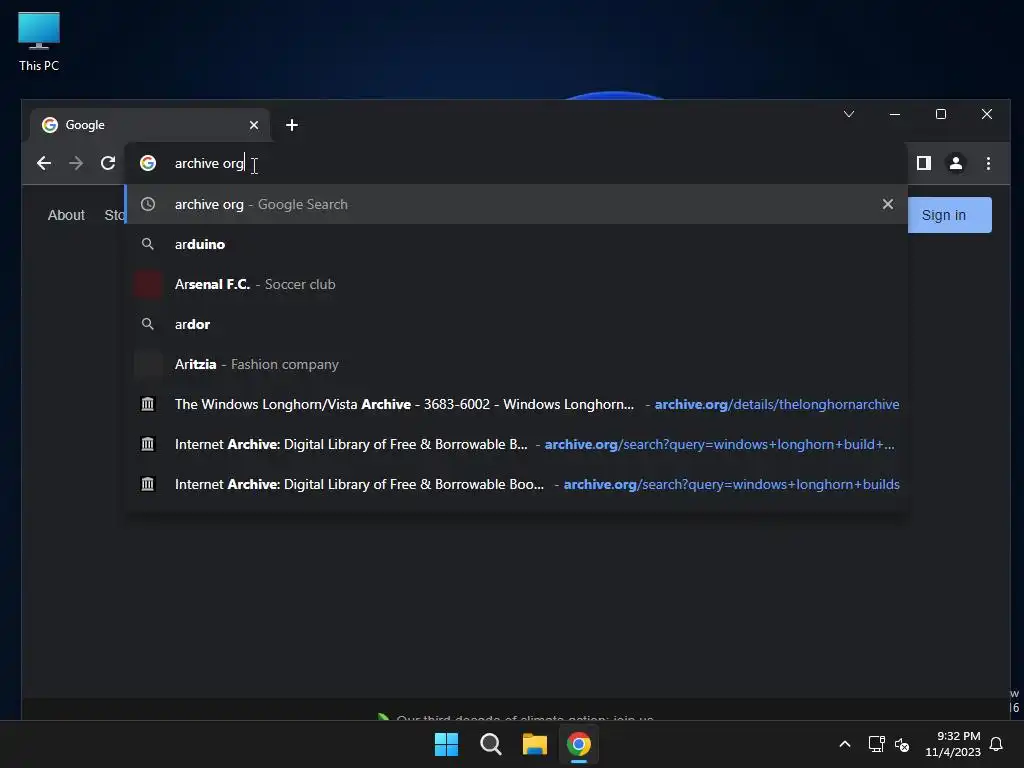Reload the page with refresh icon
Screen dimensions: 1024x768
(108, 163)
